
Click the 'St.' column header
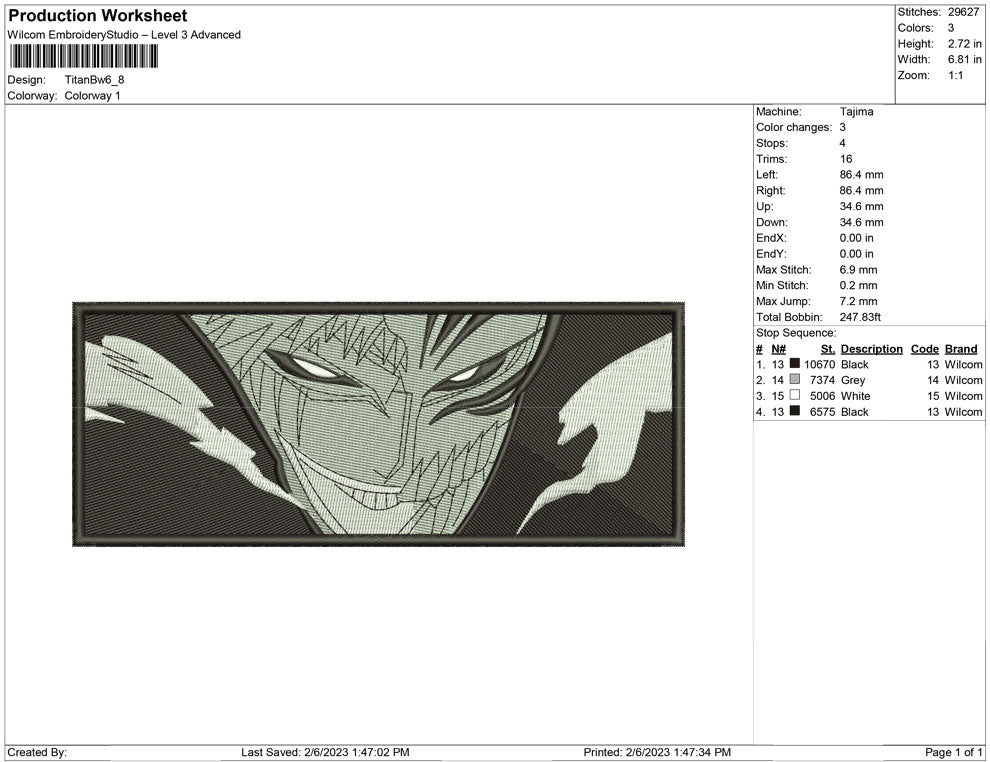[x=828, y=349]
